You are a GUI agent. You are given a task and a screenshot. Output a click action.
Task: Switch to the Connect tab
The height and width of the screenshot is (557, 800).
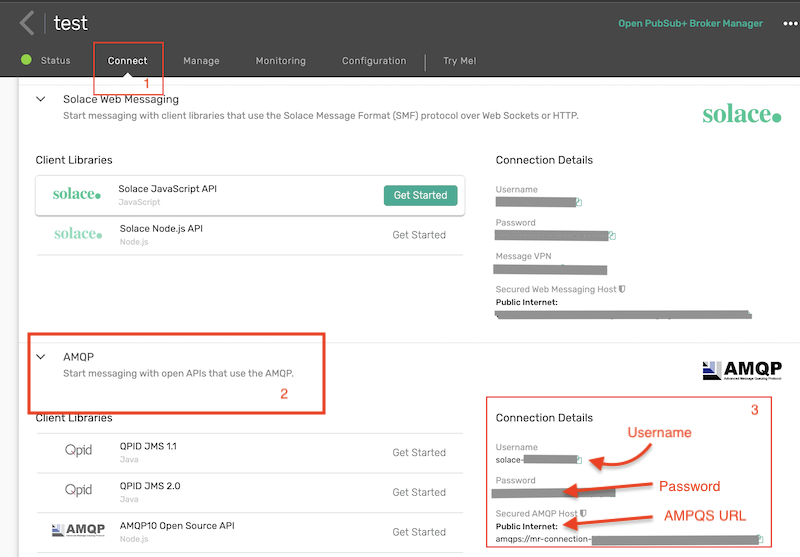[x=128, y=61]
